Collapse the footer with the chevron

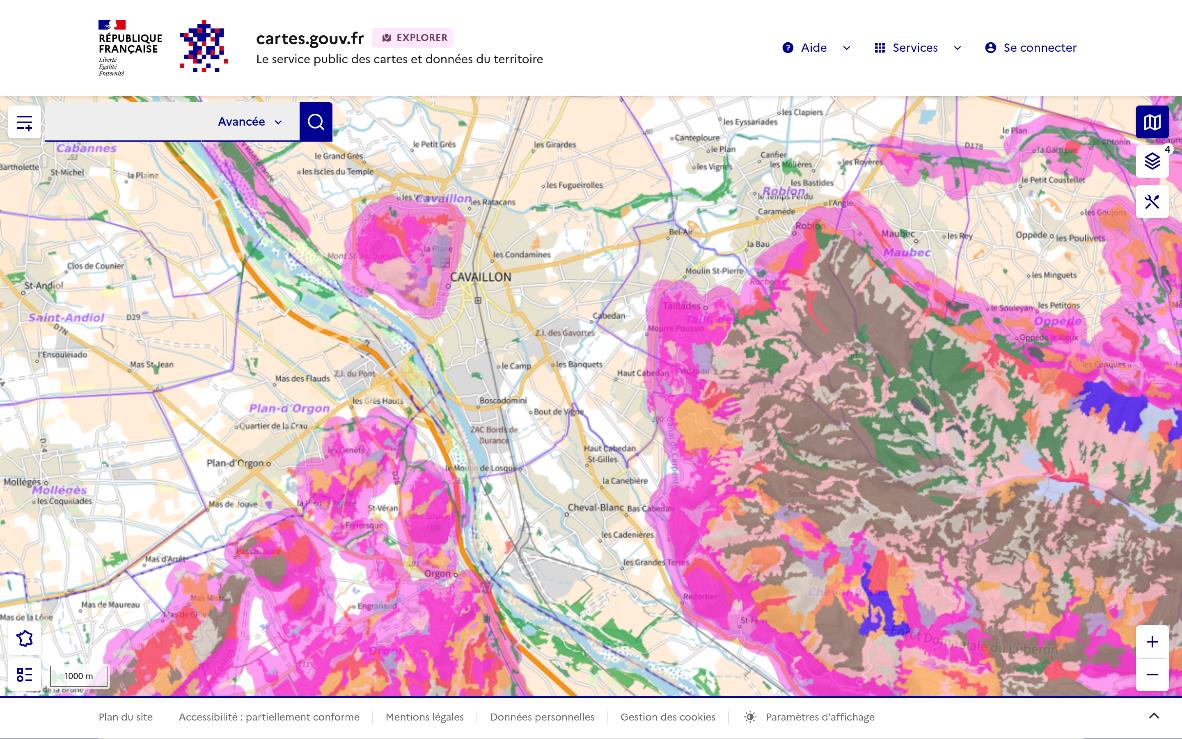tap(1153, 716)
